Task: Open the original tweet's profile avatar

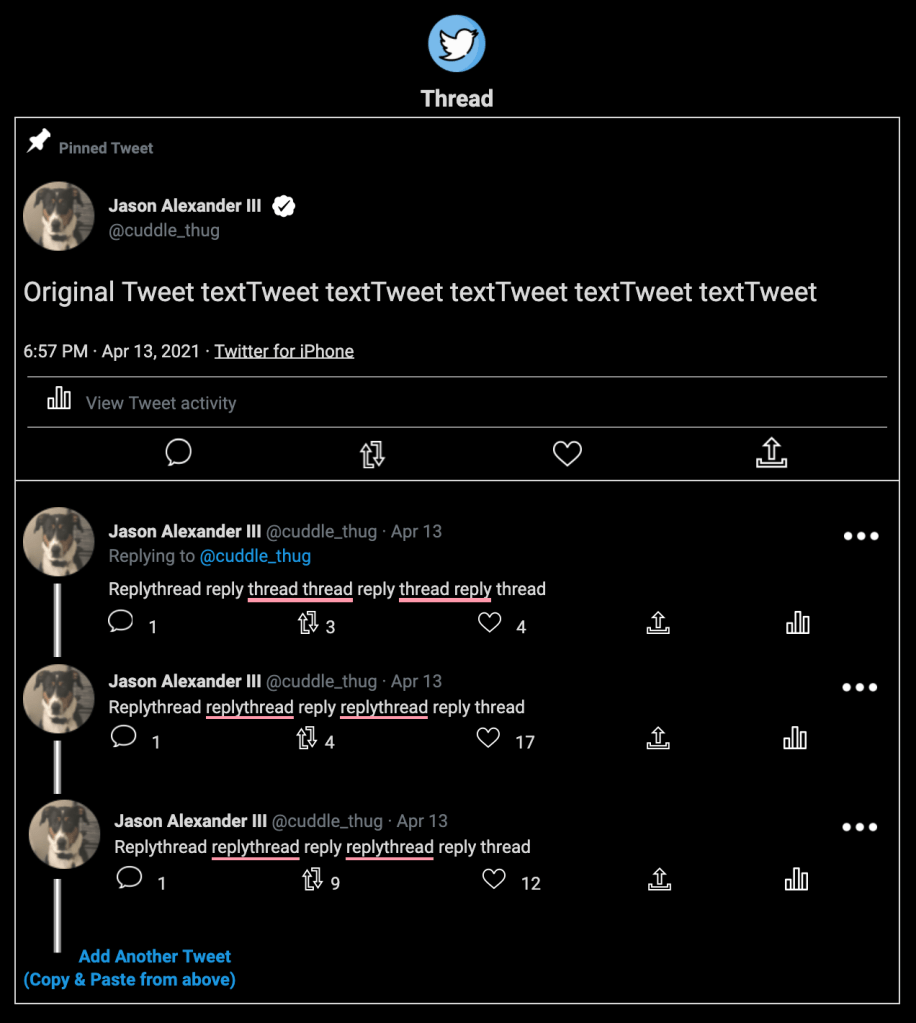Action: click(x=59, y=216)
